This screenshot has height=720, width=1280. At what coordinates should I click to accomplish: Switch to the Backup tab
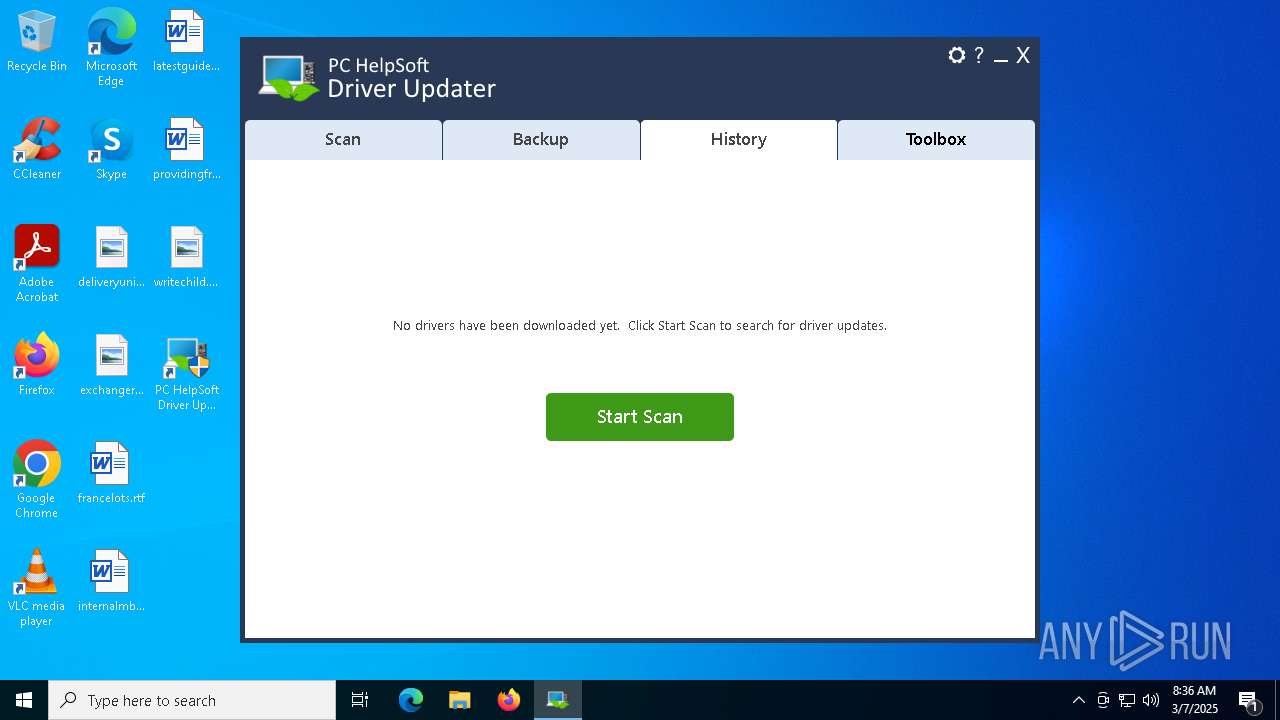541,140
